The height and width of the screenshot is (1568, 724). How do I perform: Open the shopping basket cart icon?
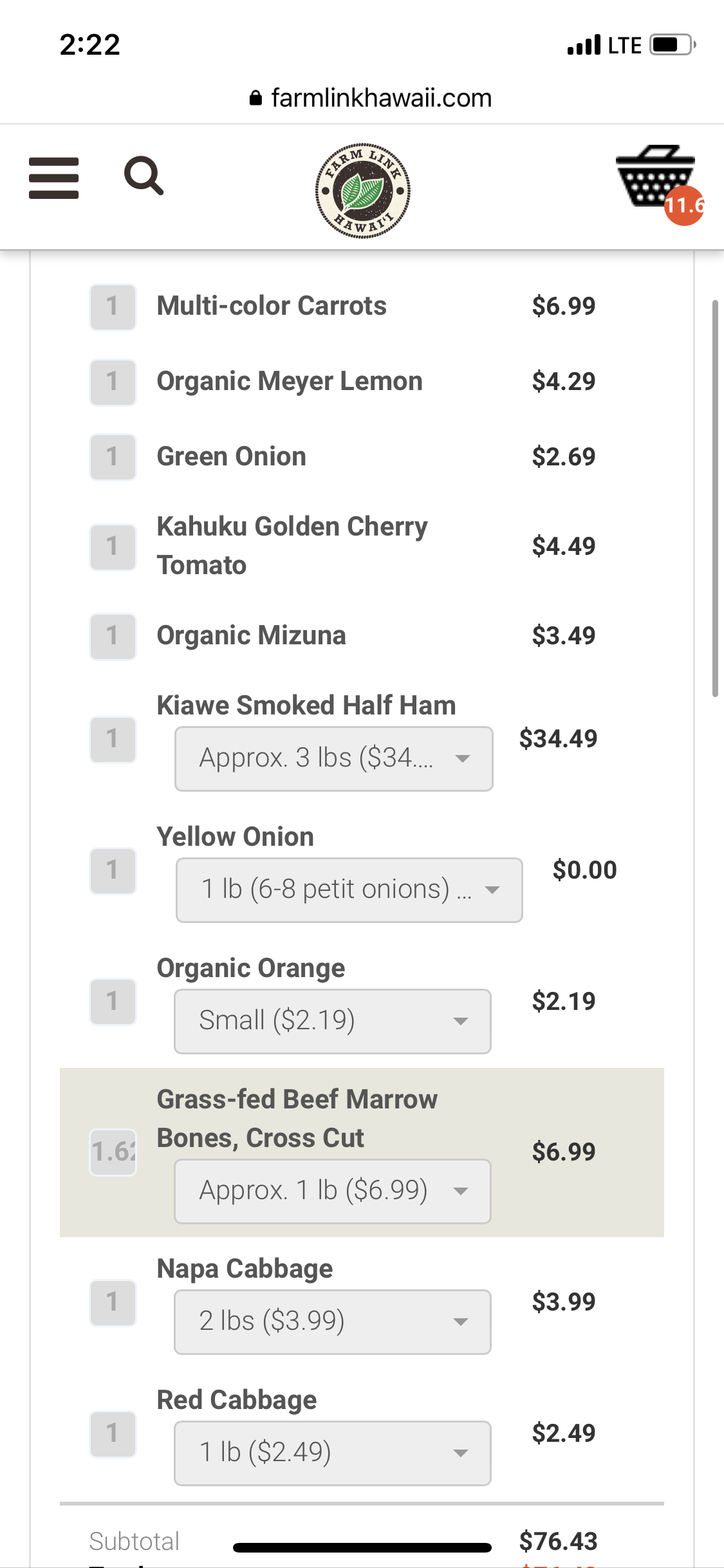(x=654, y=175)
